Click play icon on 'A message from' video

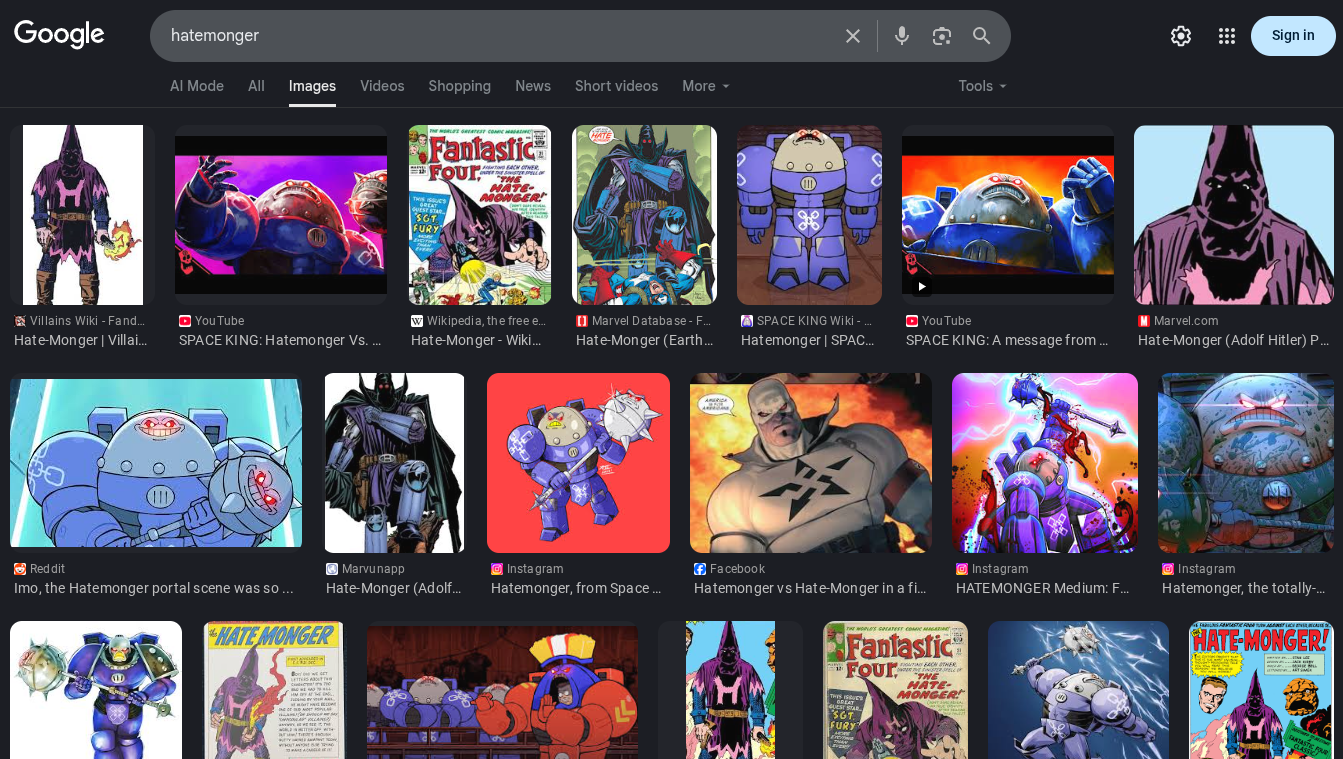tap(922, 287)
